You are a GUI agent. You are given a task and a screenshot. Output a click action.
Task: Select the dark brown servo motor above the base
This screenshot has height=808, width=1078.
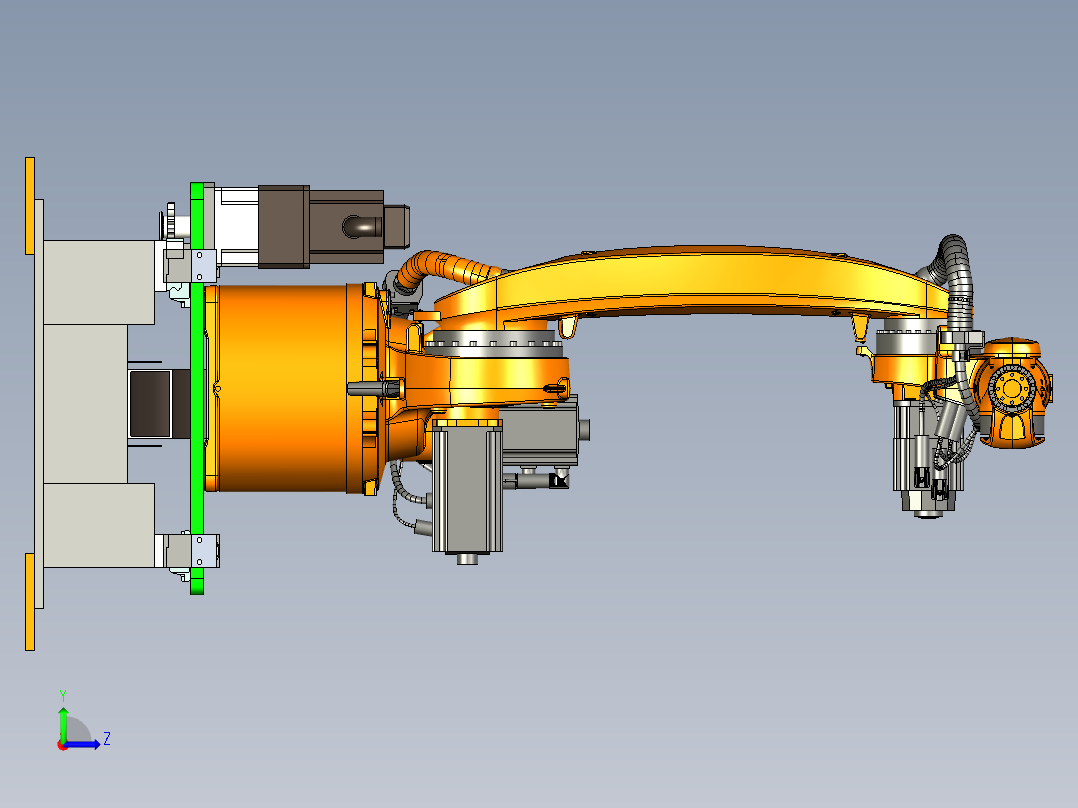pyautogui.click(x=333, y=226)
